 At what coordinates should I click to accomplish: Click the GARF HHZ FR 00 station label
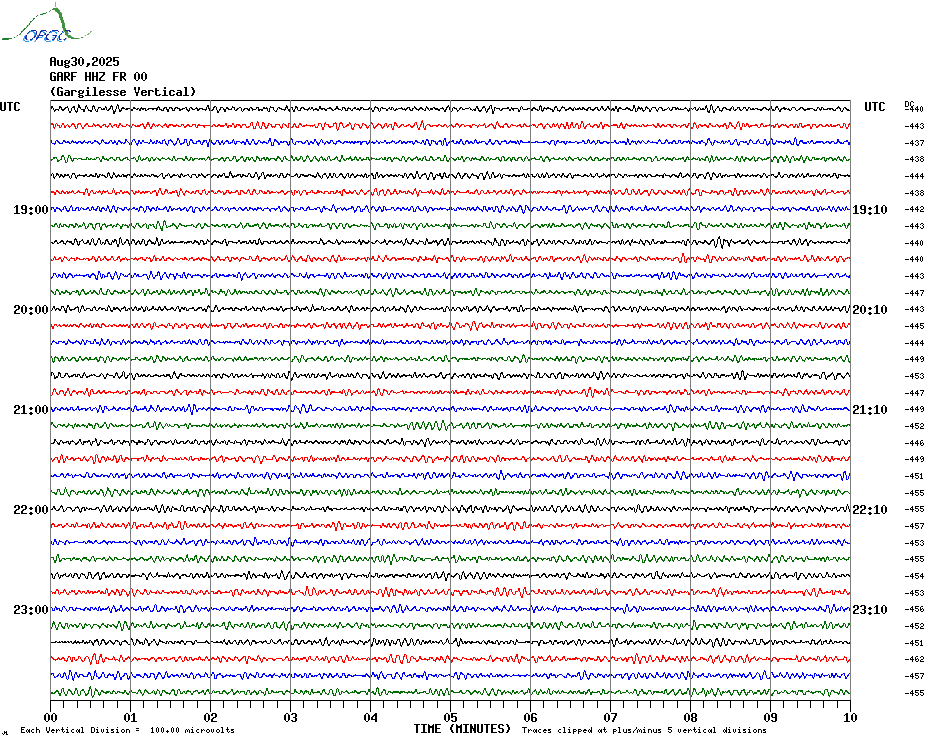pos(98,77)
